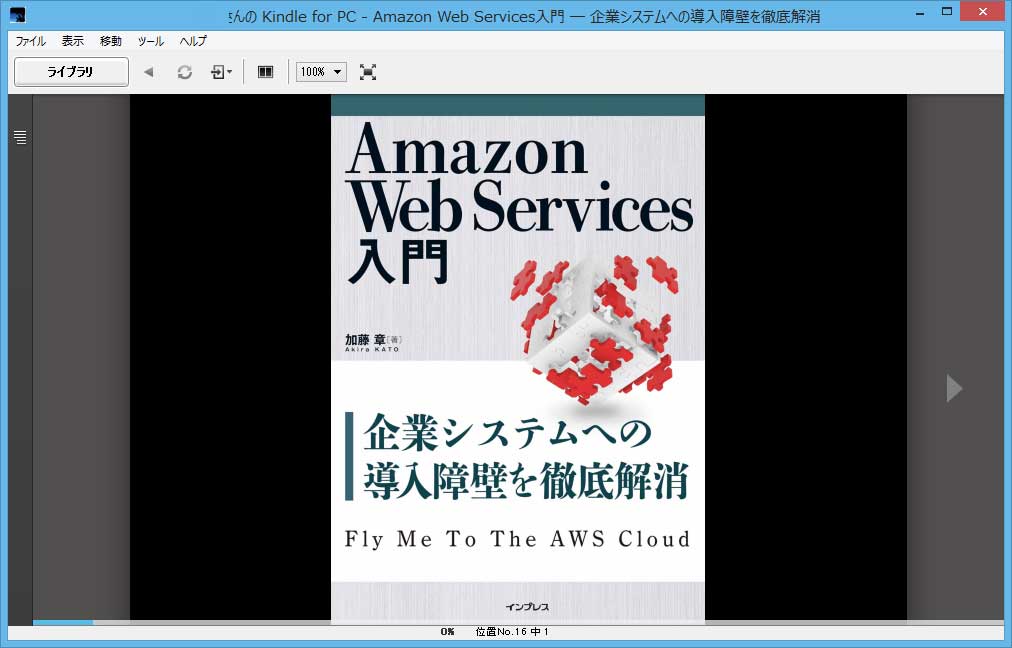The image size is (1012, 648).
Task: Click the back navigation arrow icon
Action: [x=148, y=71]
